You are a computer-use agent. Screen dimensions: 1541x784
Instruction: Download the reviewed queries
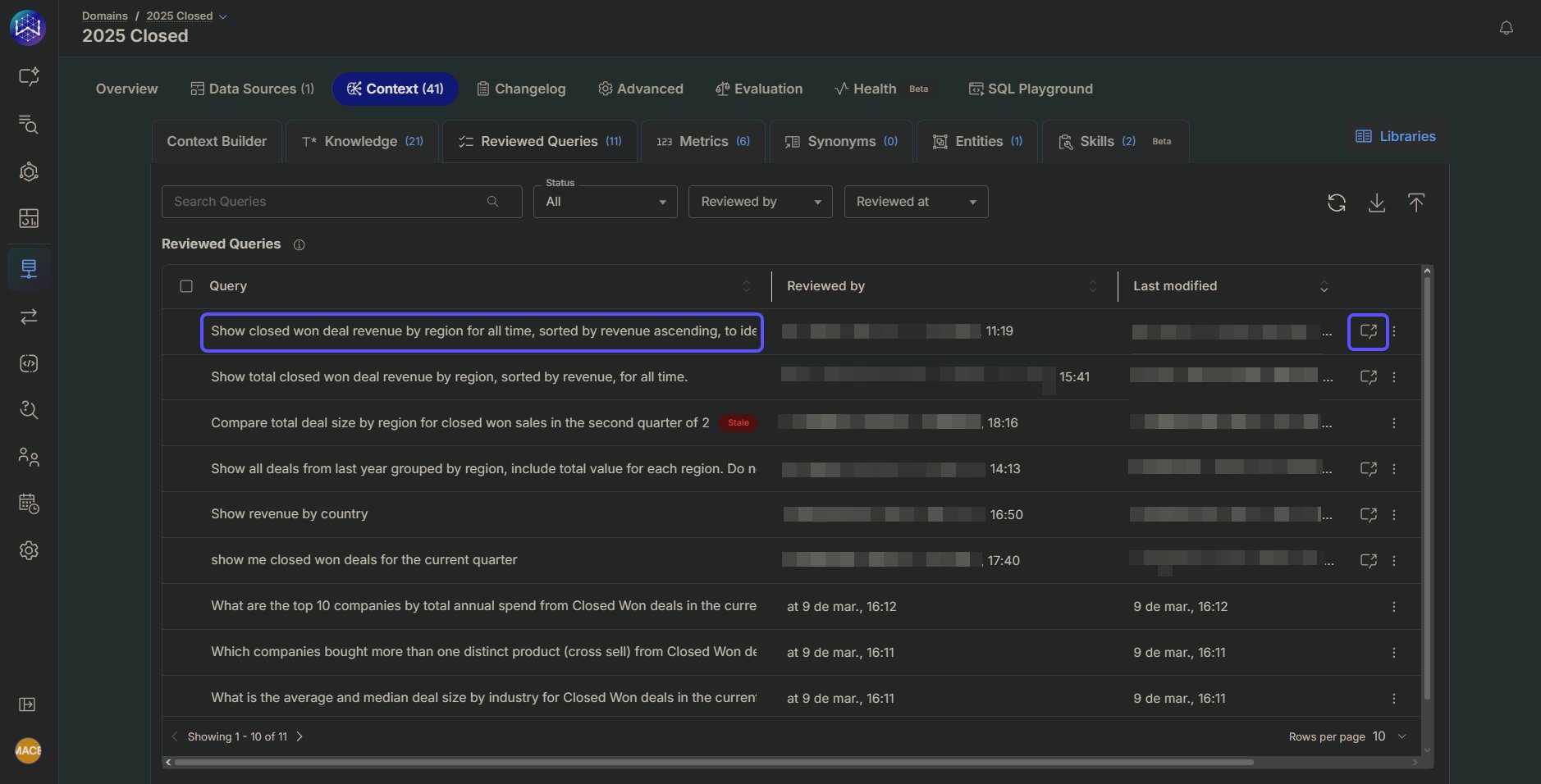[1377, 203]
